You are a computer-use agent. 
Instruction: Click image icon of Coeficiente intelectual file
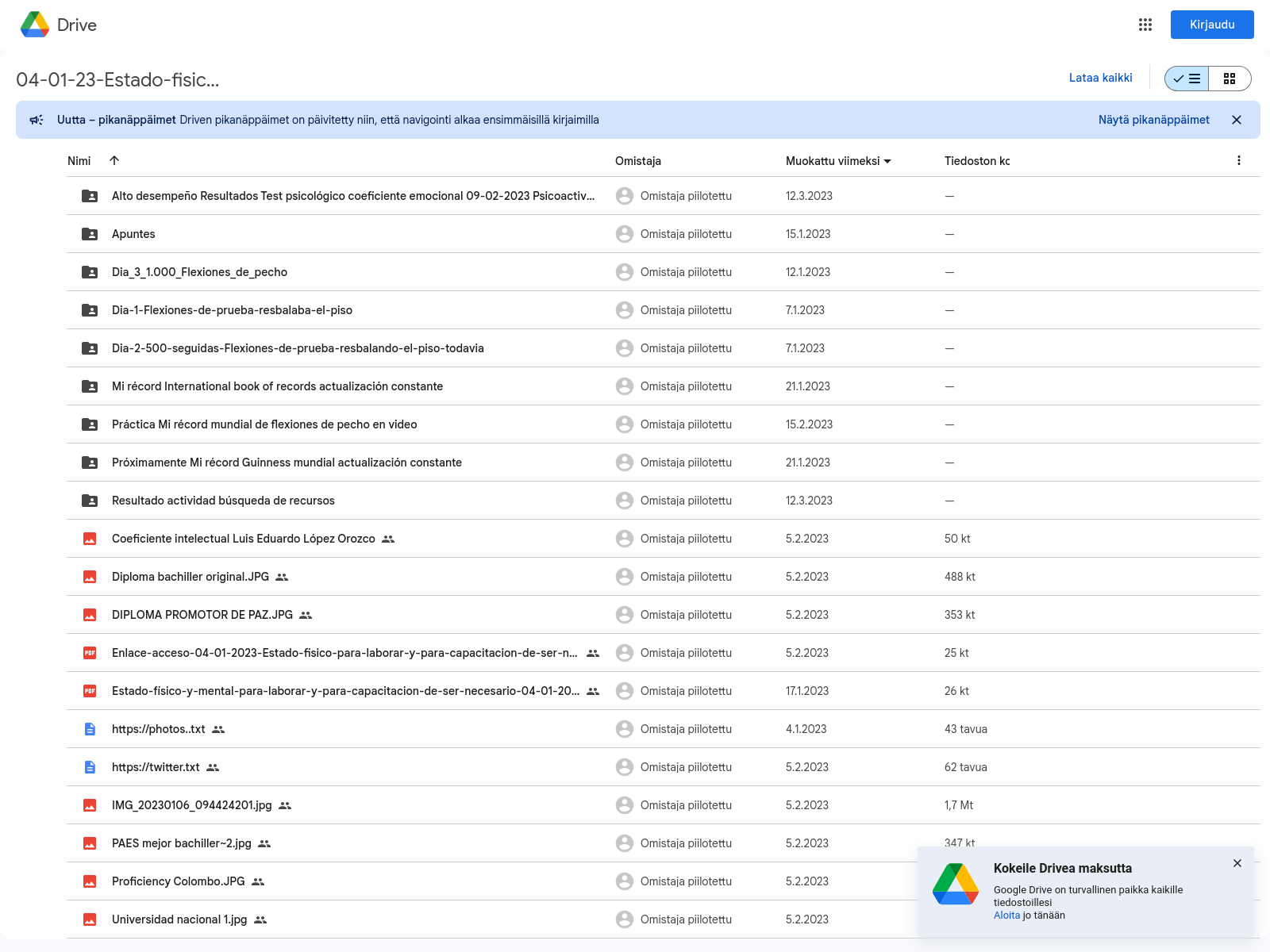90,539
